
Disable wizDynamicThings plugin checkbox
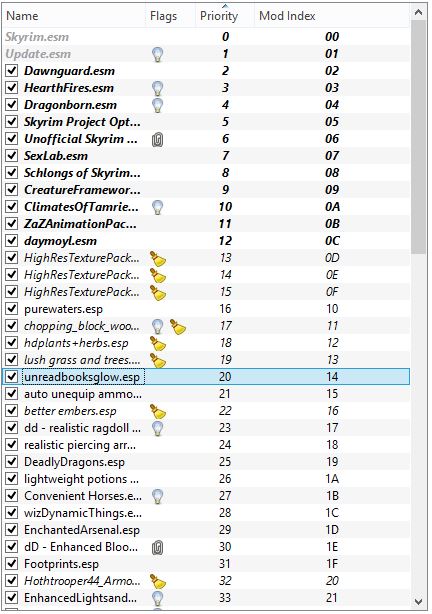(12, 513)
